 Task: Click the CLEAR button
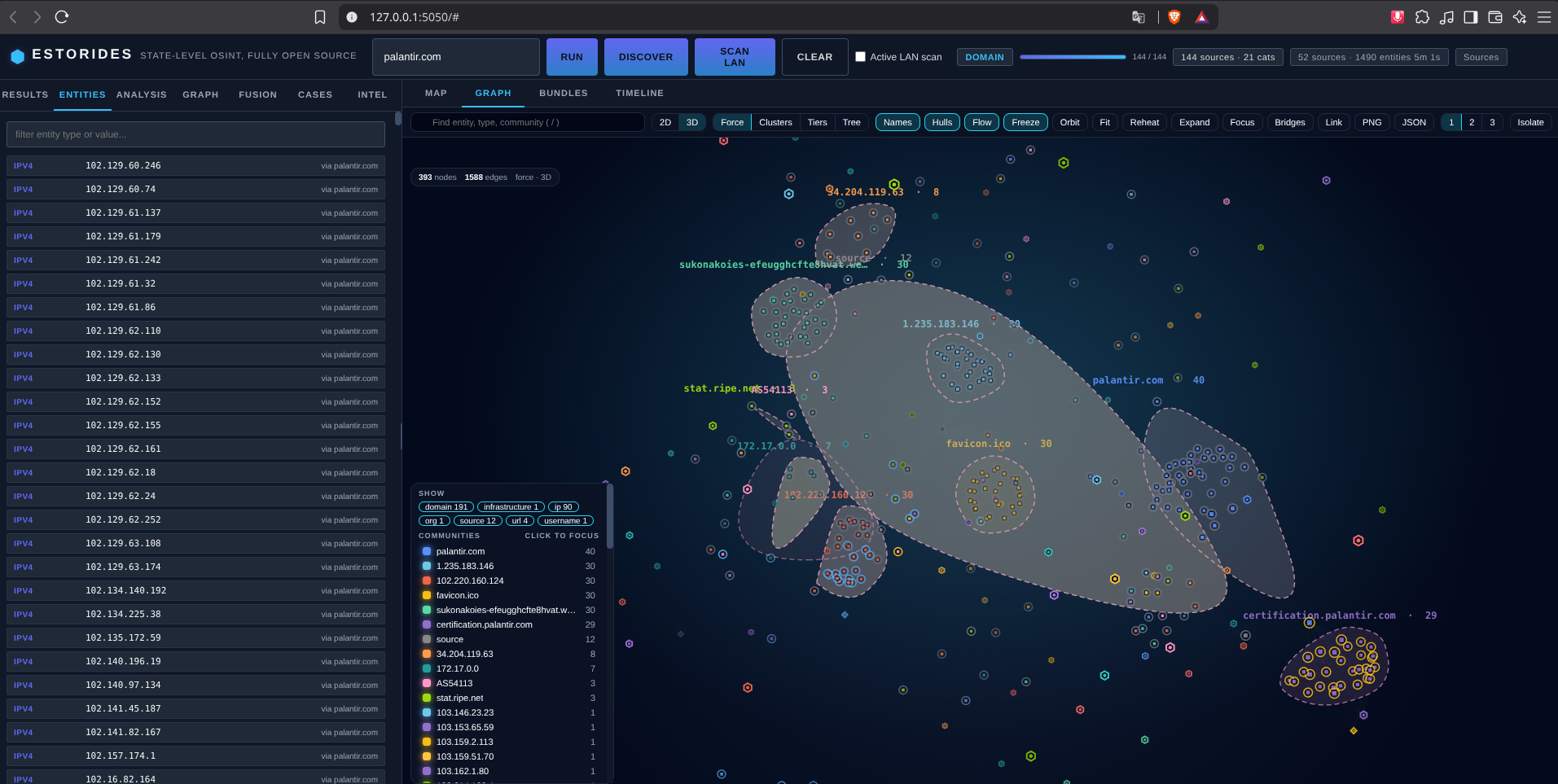[814, 57]
